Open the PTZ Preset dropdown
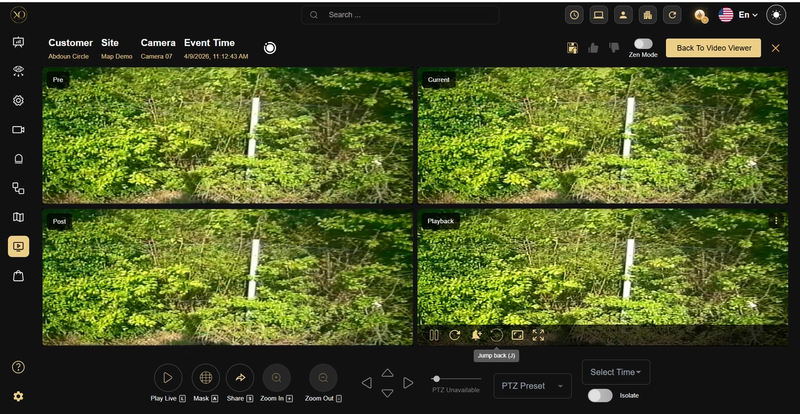800x414 pixels. click(532, 386)
